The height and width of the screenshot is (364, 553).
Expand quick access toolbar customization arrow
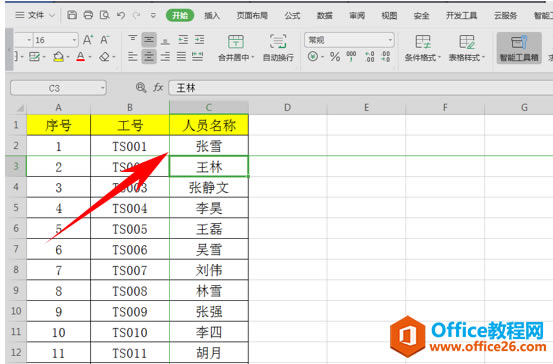click(x=153, y=16)
